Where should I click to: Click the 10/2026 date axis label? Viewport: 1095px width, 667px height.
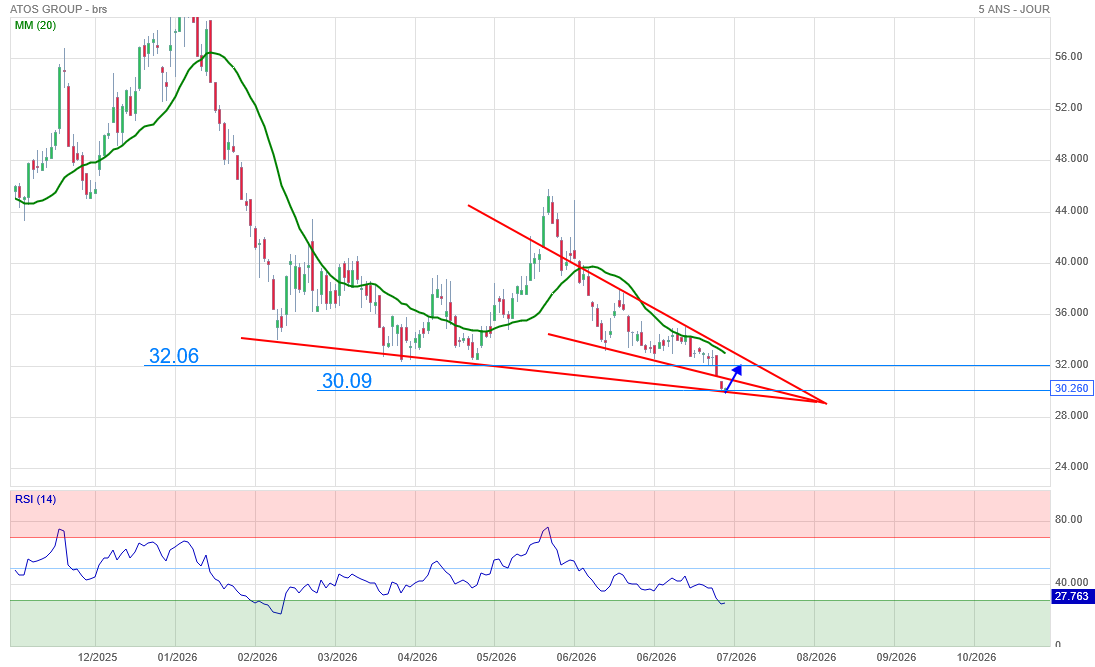pos(976,657)
